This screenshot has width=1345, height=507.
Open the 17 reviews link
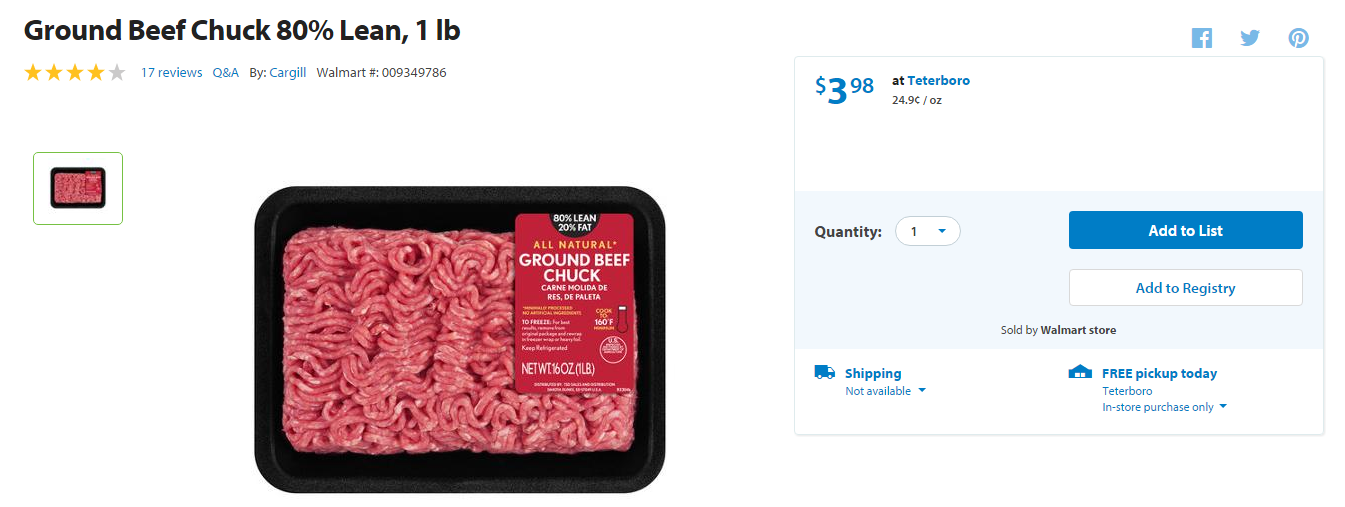(171, 72)
